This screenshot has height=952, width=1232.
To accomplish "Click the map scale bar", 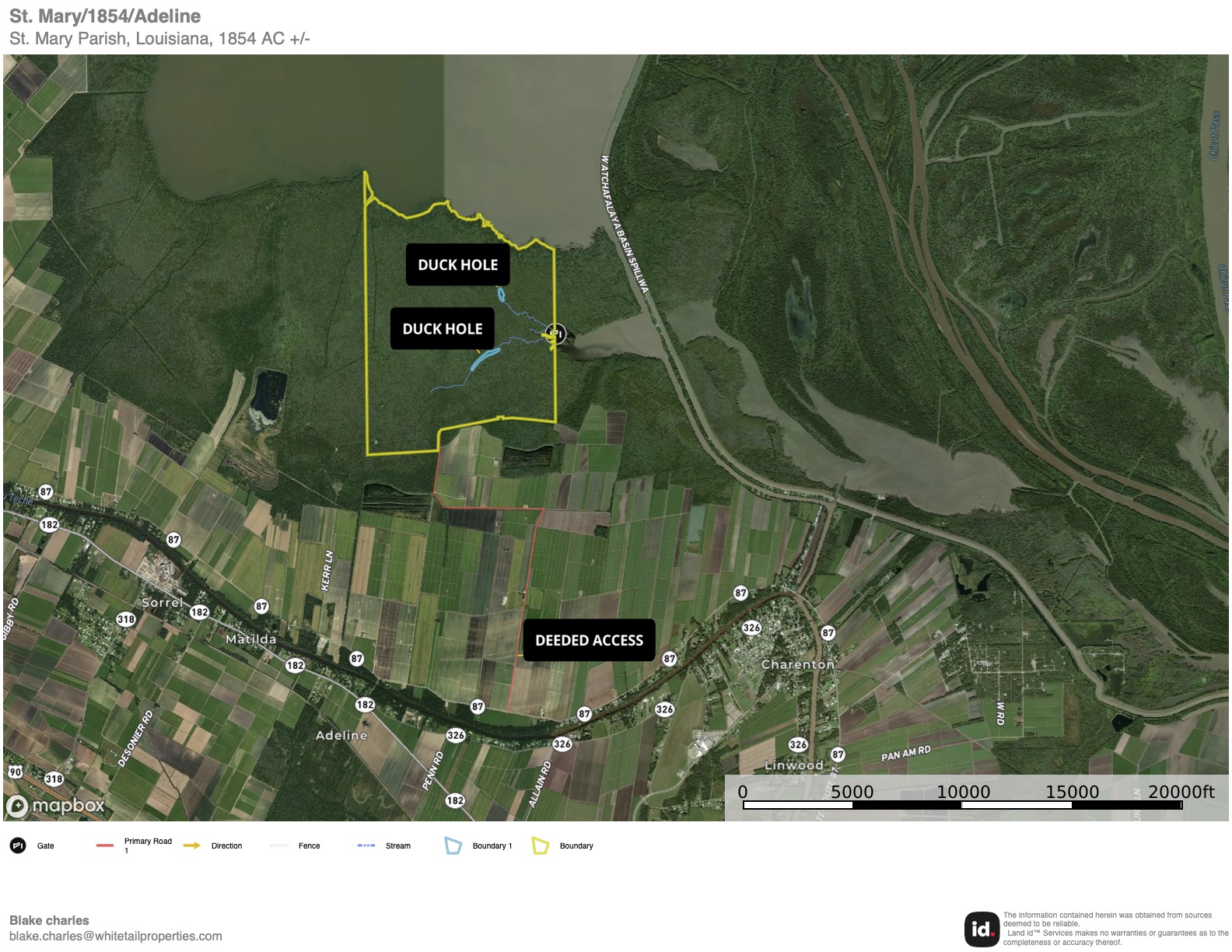I will point(962,805).
